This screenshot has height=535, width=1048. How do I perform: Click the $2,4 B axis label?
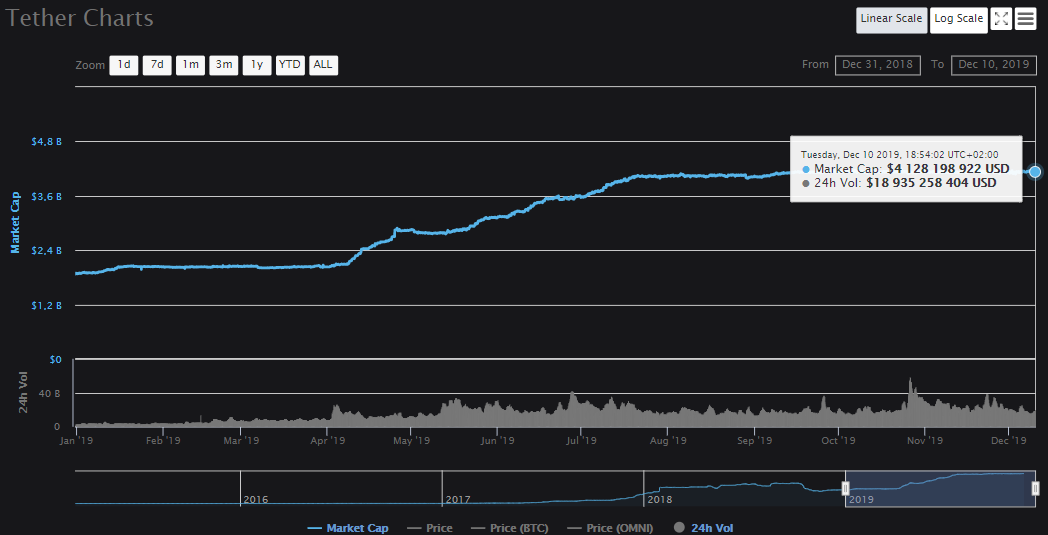coord(46,251)
